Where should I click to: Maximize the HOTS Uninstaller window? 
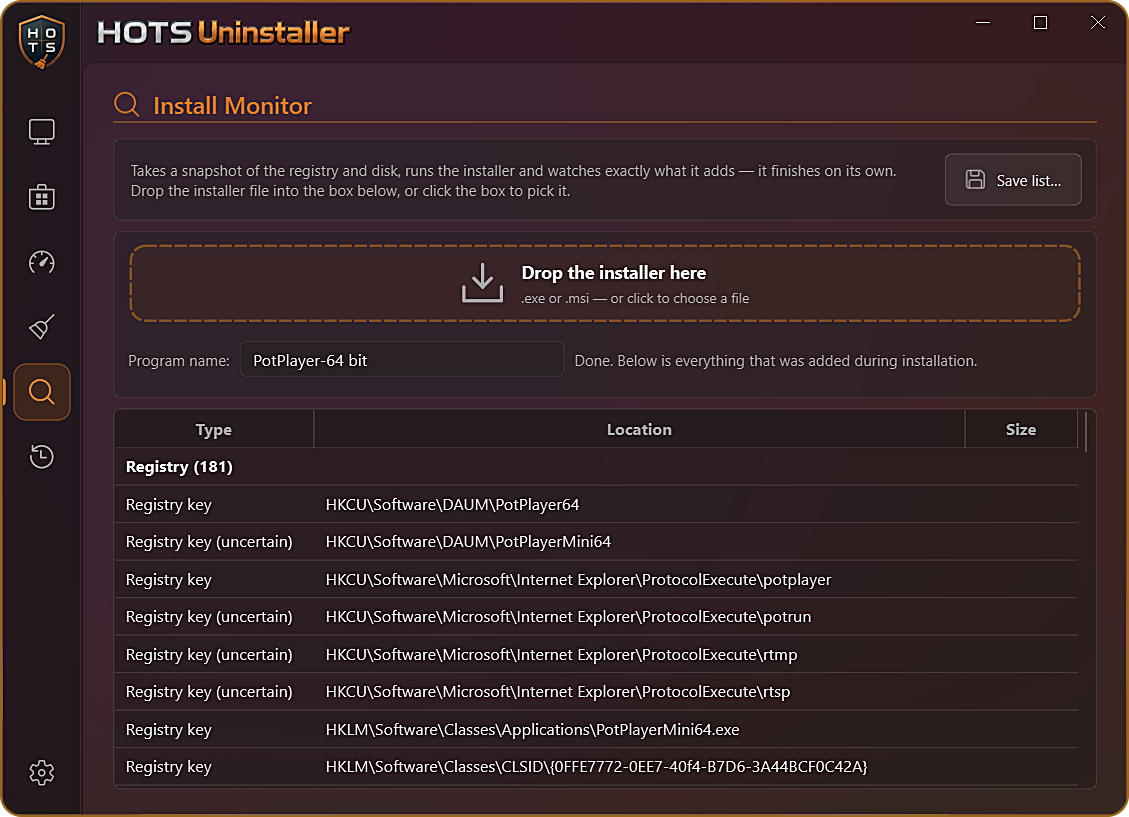(1040, 23)
